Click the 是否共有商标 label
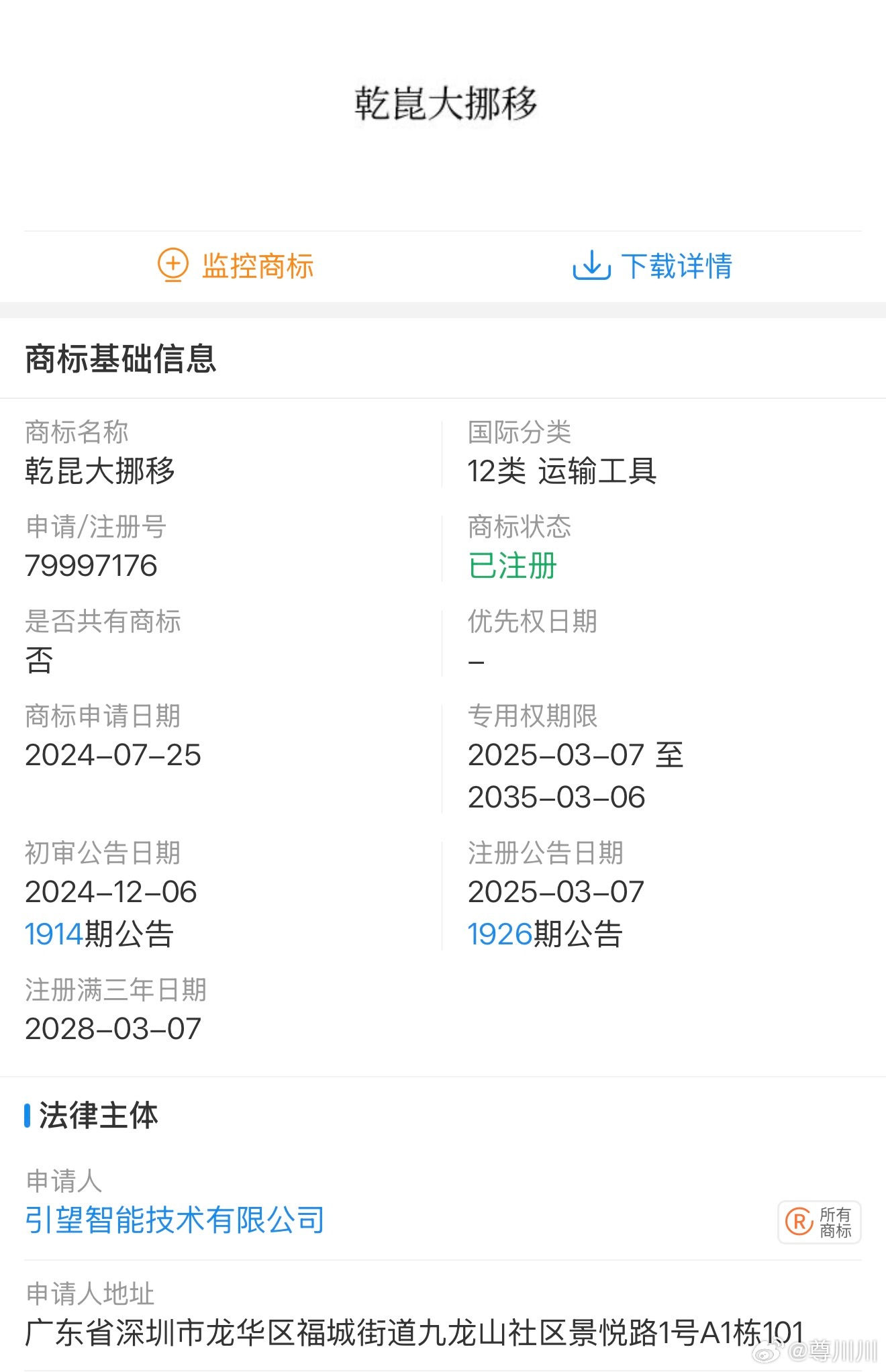Image resolution: width=886 pixels, height=1372 pixels. click(x=103, y=622)
